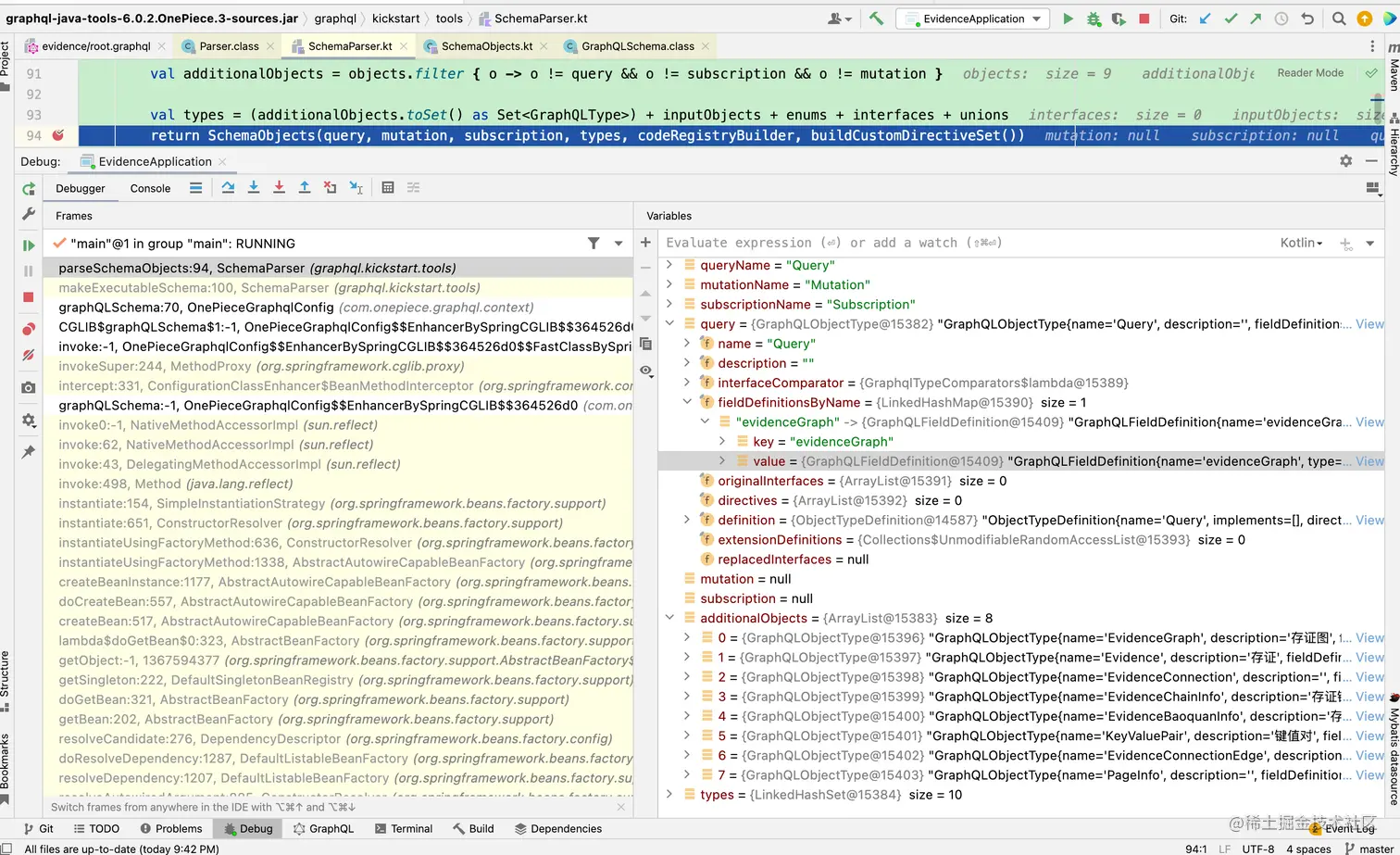Open the EvidenceApplication run configuration dropdown
The image size is (1400, 855).
[973, 19]
